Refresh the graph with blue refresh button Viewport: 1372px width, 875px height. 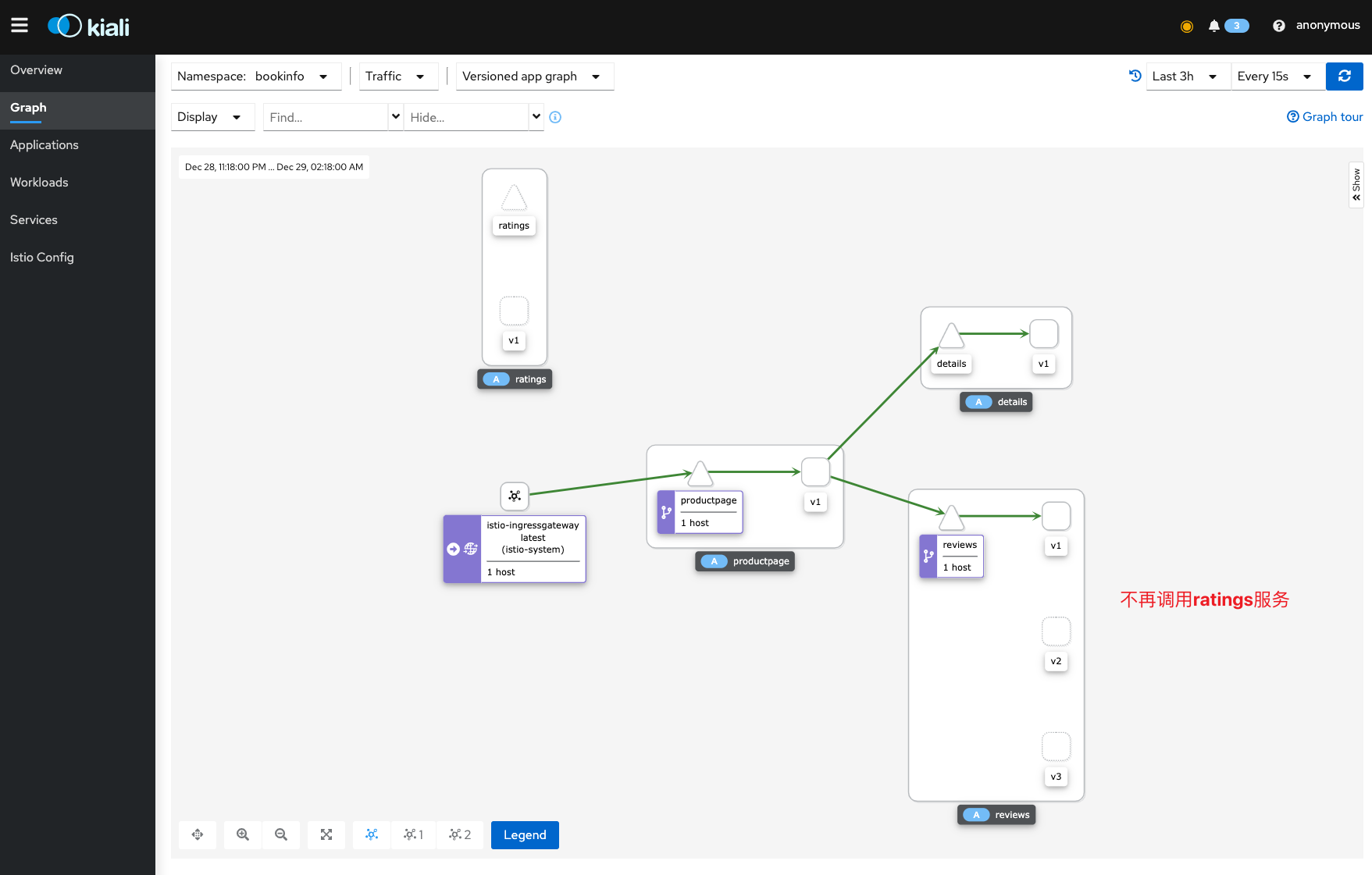[x=1345, y=76]
